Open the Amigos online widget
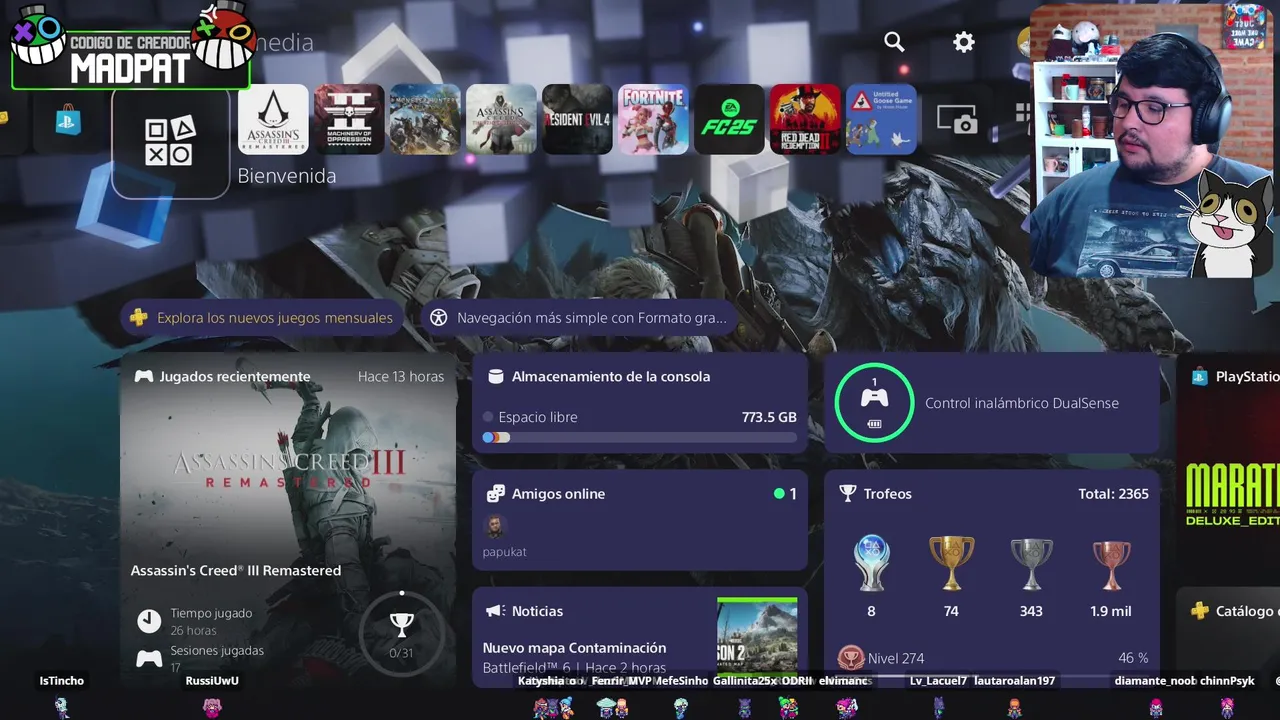1280x720 pixels. 640,520
